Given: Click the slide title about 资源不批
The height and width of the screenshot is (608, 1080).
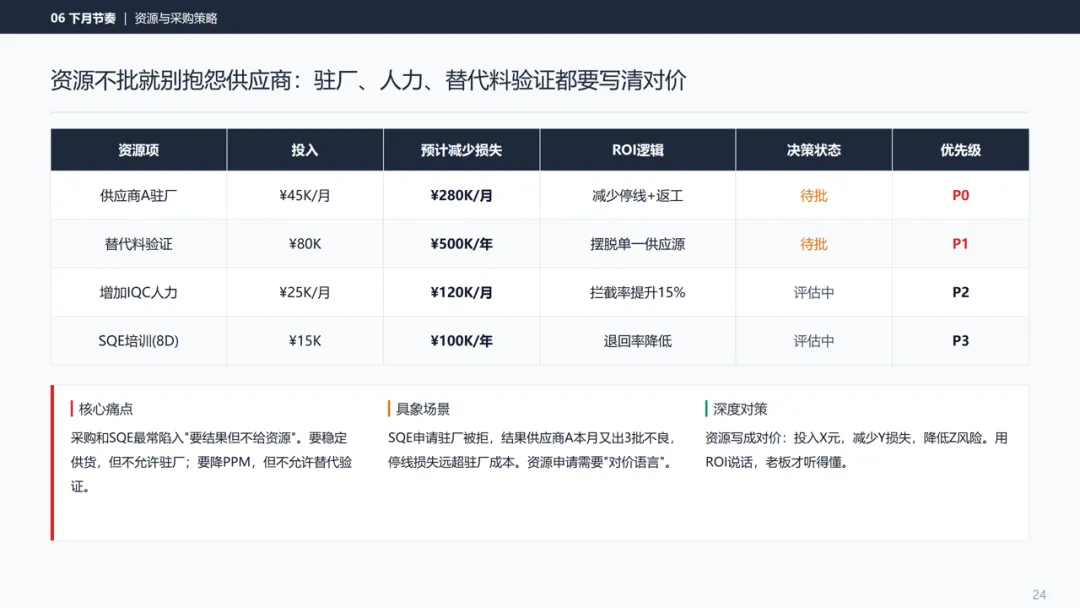Looking at the screenshot, I should (x=368, y=80).
